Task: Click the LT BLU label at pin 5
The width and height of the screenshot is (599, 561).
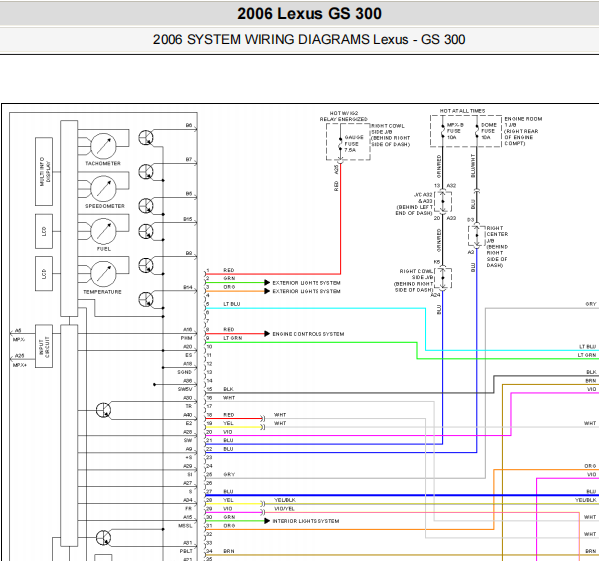Action: pos(232,304)
